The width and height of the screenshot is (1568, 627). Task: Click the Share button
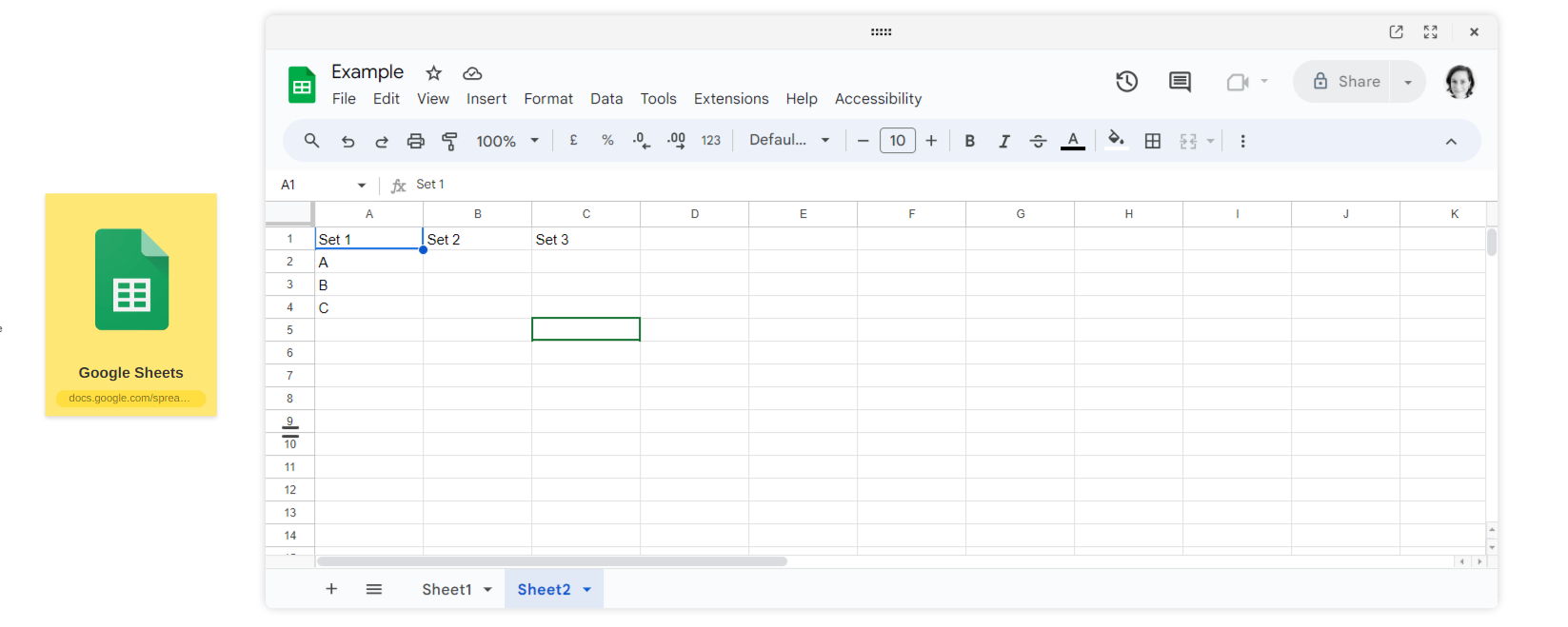point(1346,82)
